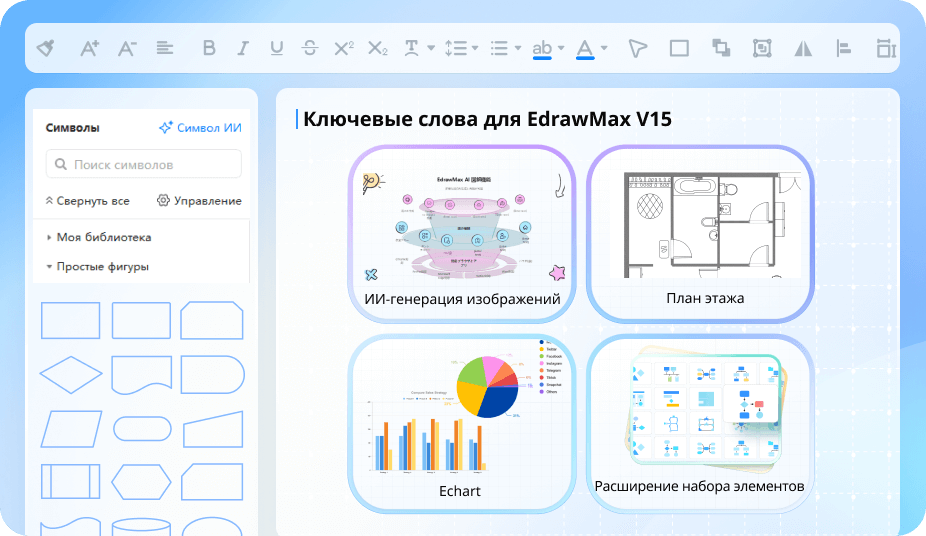Click the Символы panel title

(72, 128)
